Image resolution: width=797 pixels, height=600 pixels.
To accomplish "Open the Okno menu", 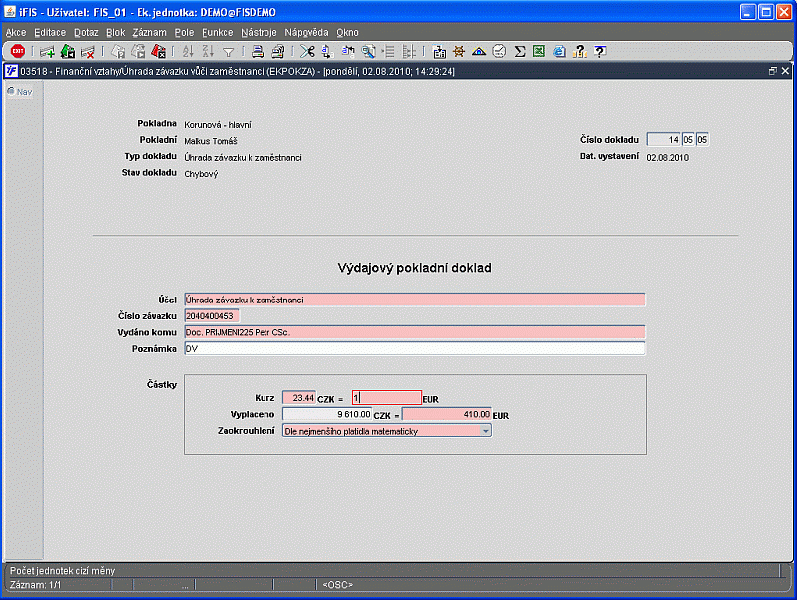I will click(347, 33).
